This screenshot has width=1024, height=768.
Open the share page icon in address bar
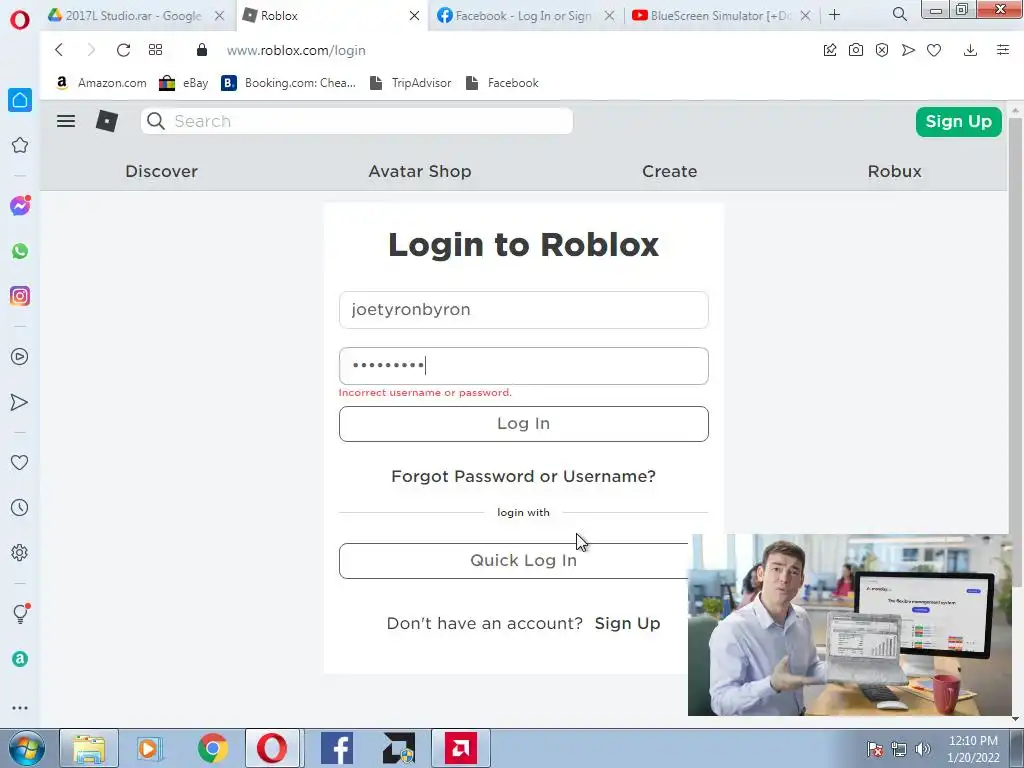829,50
